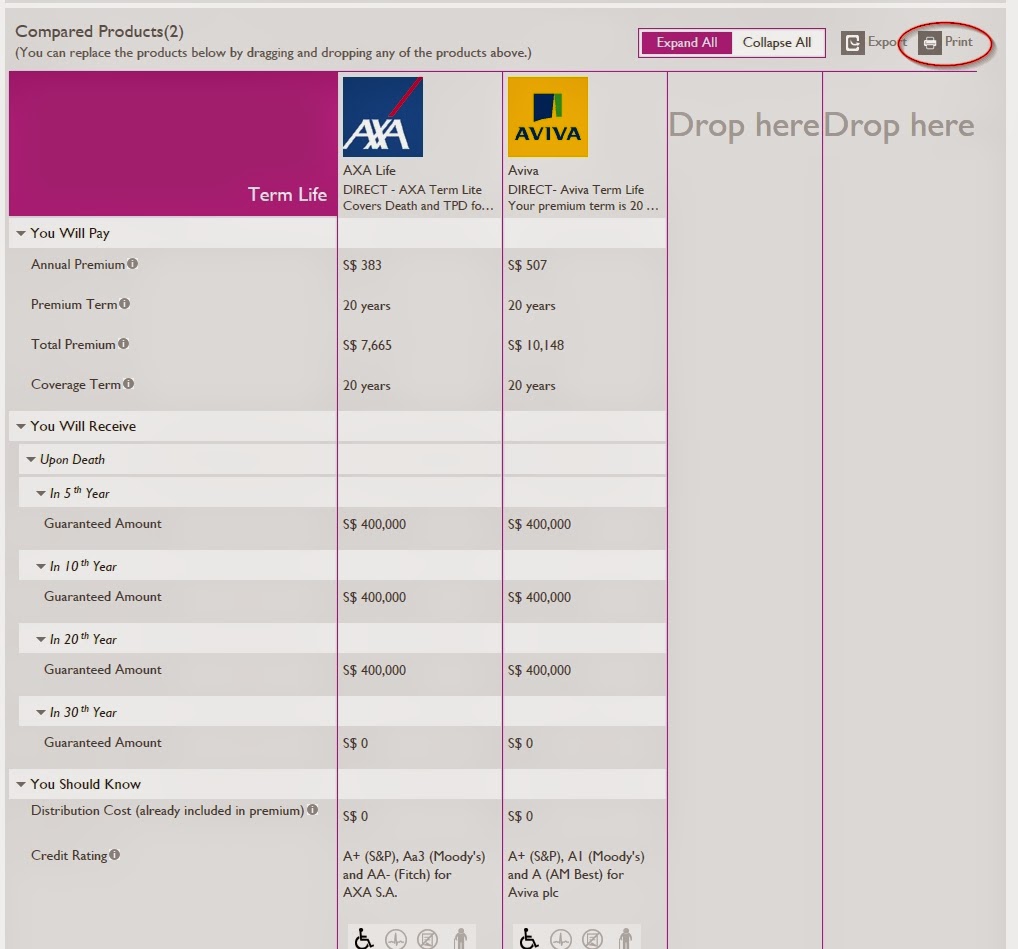
Task: Collapse the You Will Receive section
Action: (21, 426)
